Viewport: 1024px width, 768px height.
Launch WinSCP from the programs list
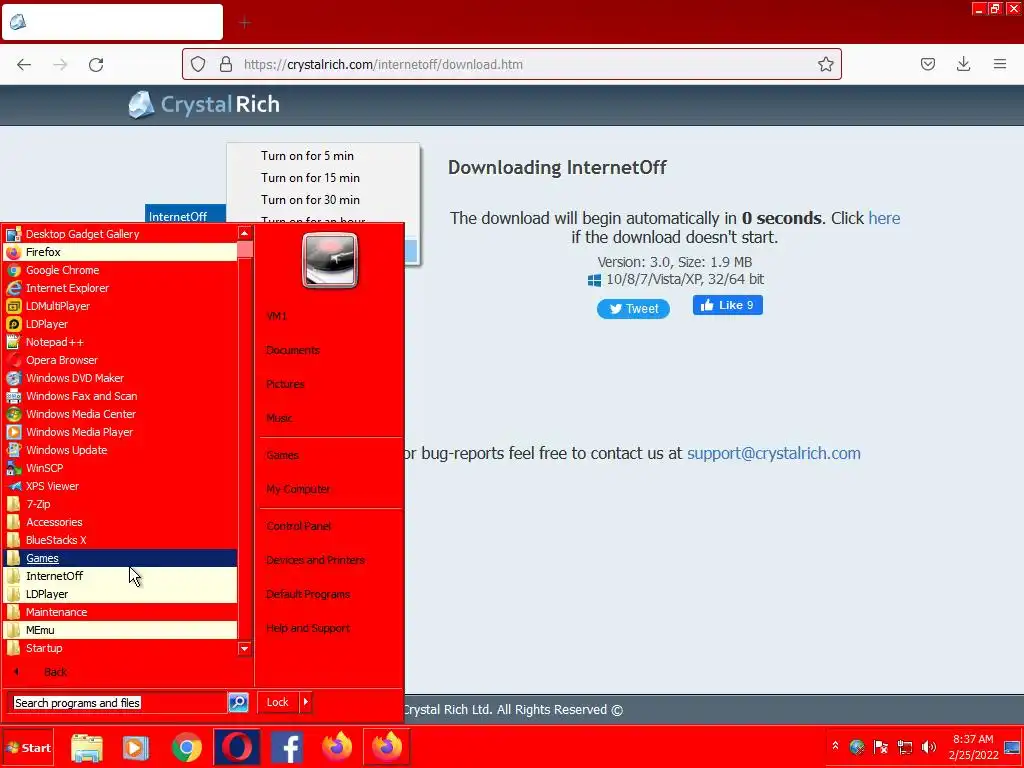pyautogui.click(x=120, y=468)
